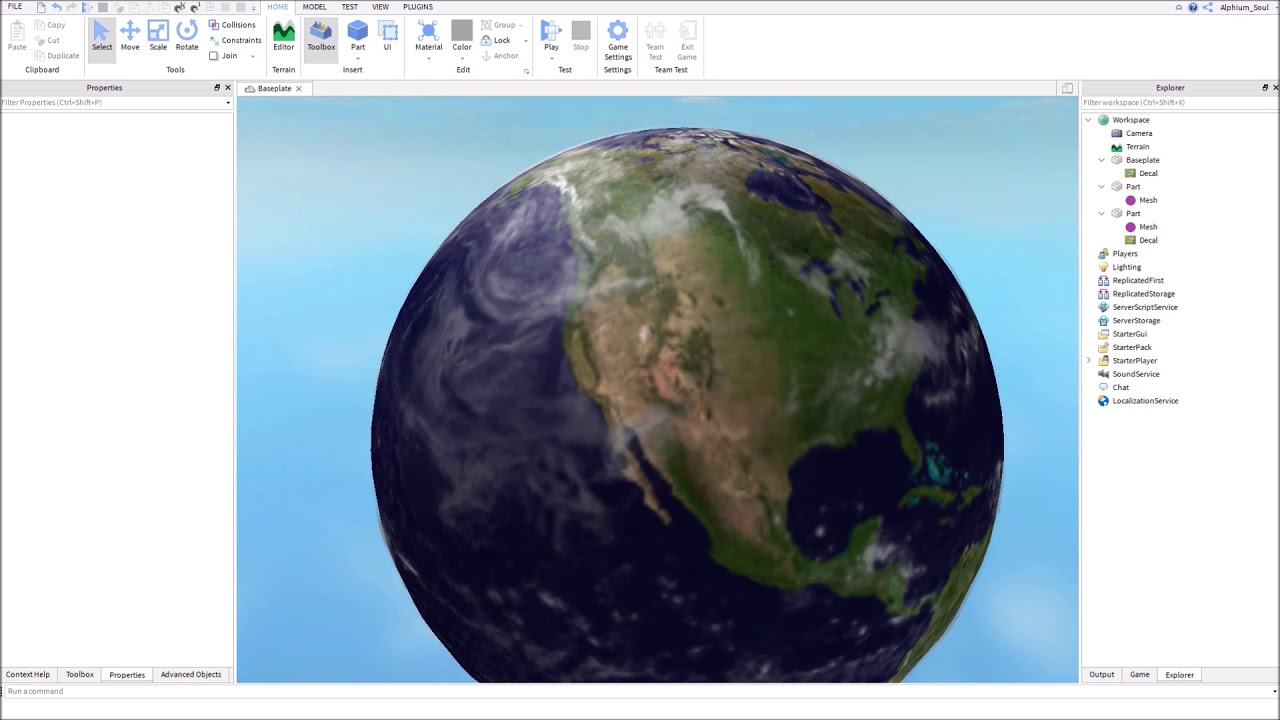Screen dimensions: 1280x720
Task: Collapse the Workspace node
Action: pos(1088,120)
